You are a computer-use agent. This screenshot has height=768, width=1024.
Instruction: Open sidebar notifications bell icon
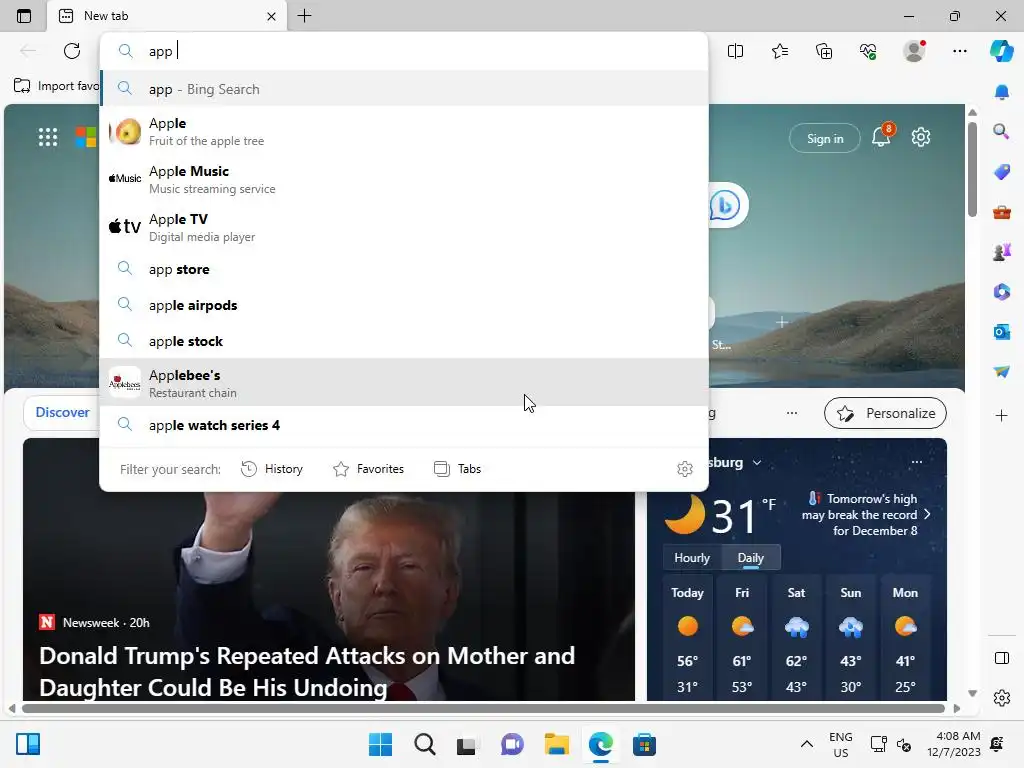tap(1002, 92)
